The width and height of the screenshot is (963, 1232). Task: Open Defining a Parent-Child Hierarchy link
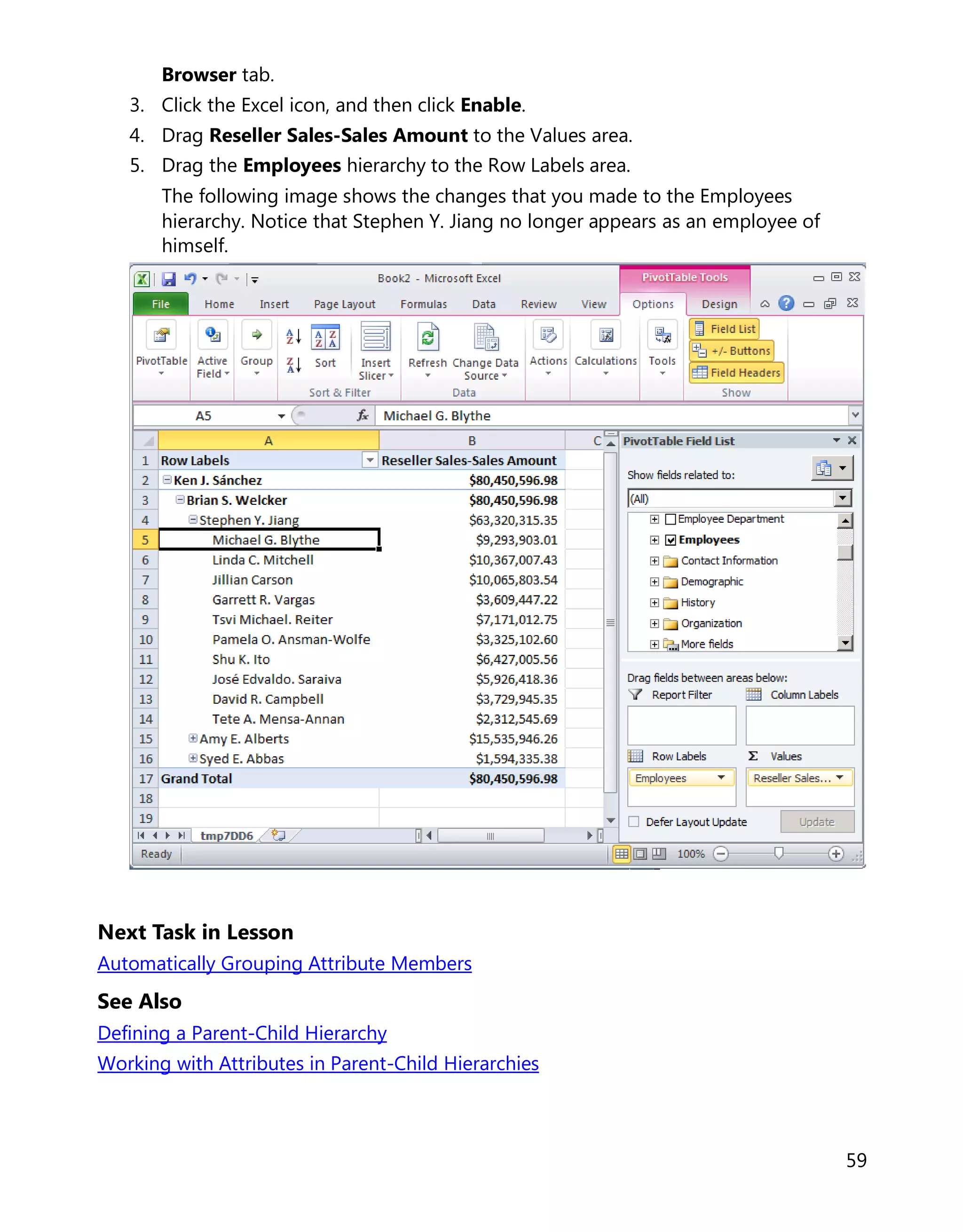click(242, 1033)
